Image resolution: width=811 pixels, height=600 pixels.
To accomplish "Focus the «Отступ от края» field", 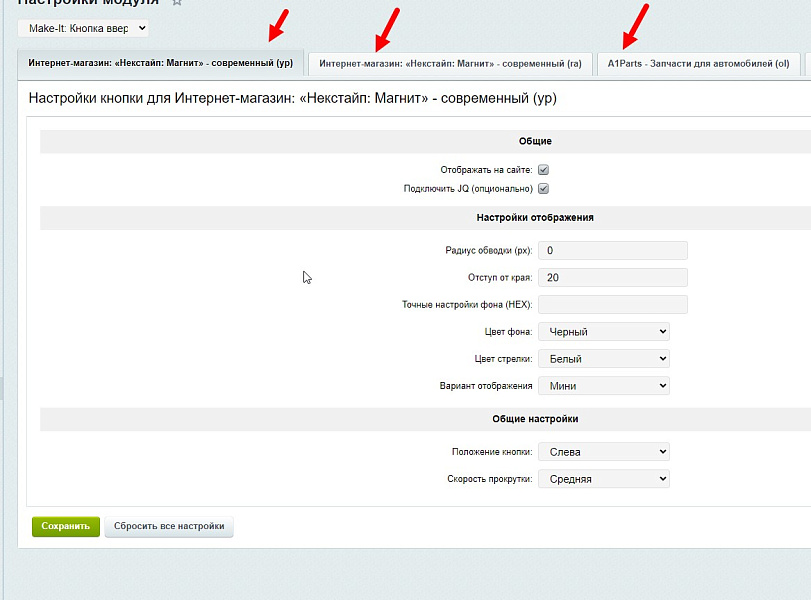I will 612,277.
